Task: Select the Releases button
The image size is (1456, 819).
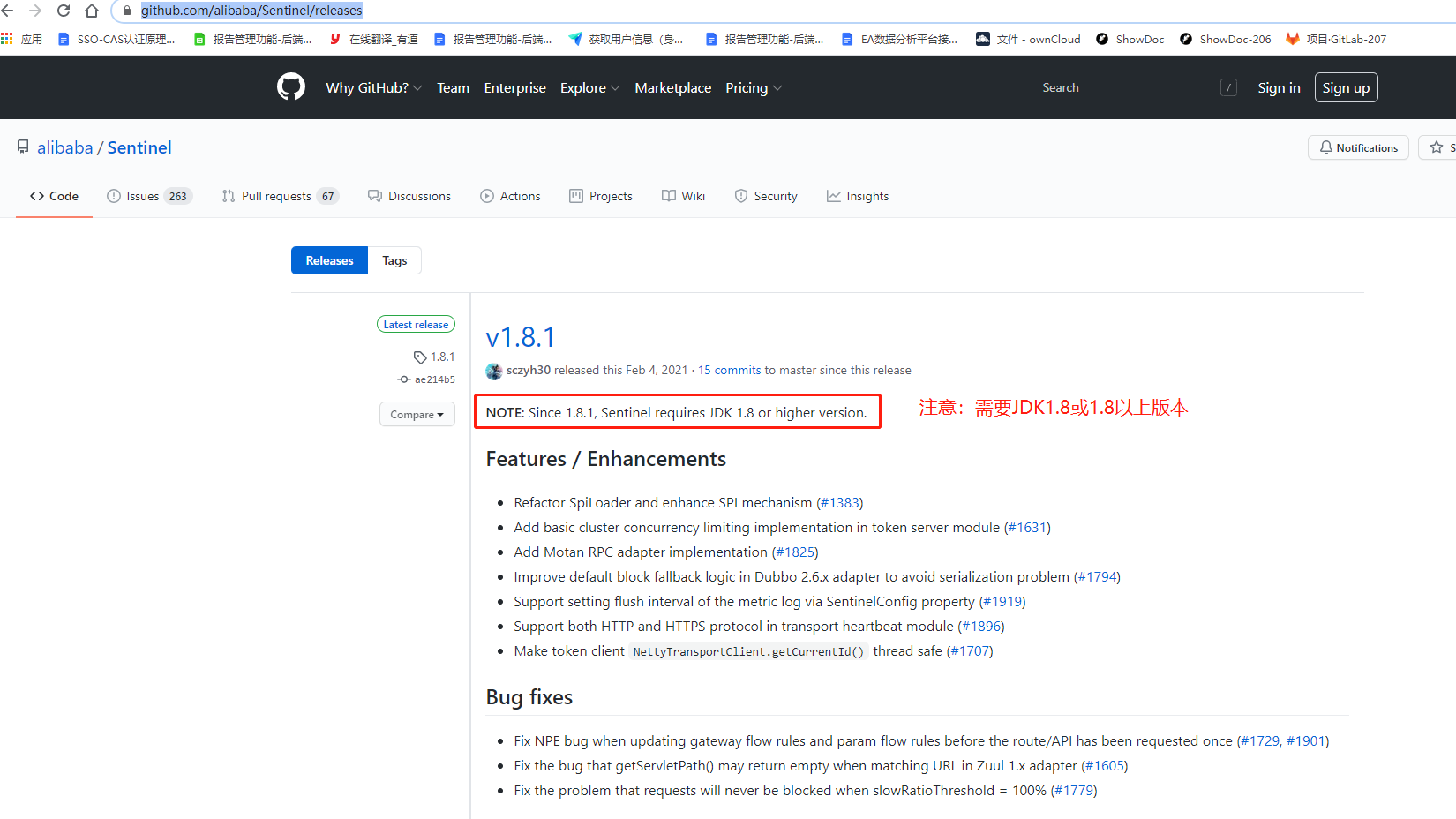Action: 329,260
